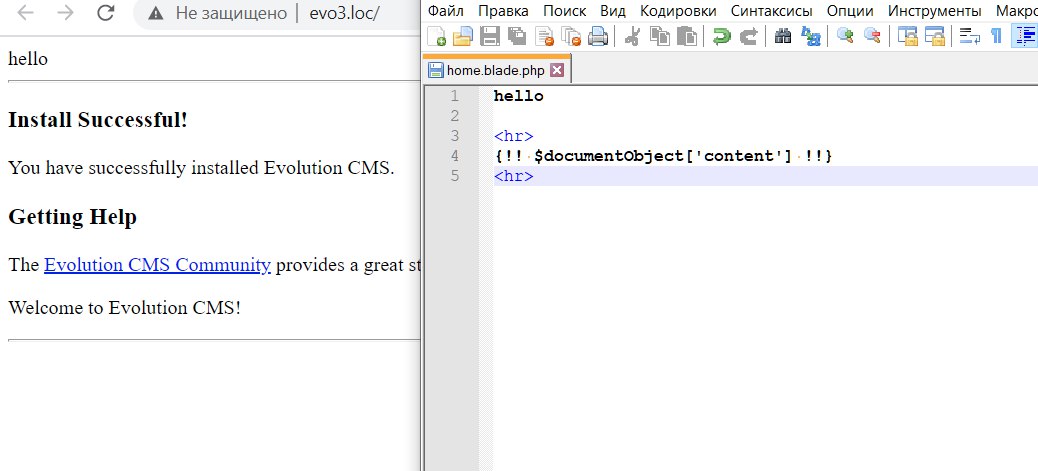Click 'Welcome to Evolution CMS!' text
Screen dimensions: 1038x471
pyautogui.click(x=124, y=307)
